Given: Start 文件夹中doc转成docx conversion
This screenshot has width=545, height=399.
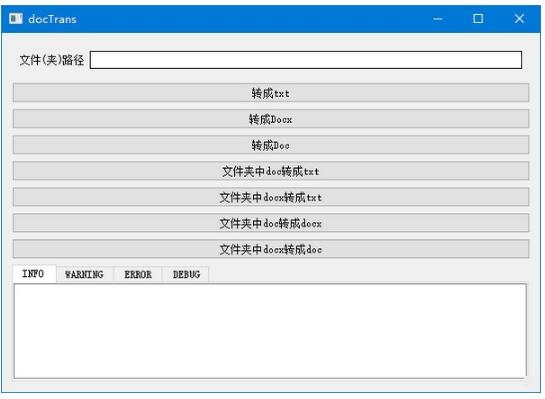Looking at the screenshot, I should pos(271,223).
